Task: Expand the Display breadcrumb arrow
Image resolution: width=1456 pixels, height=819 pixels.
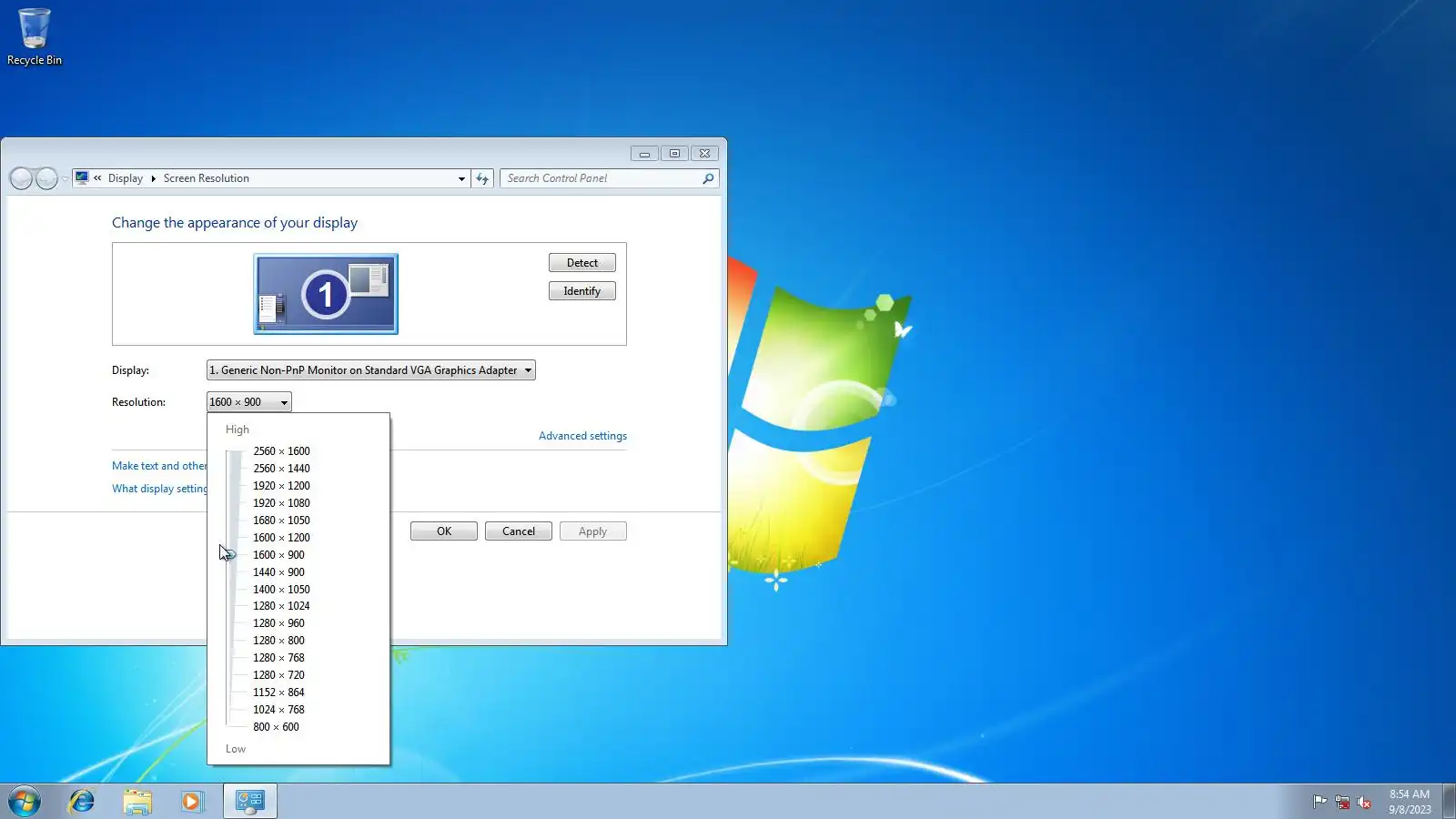Action: click(153, 178)
